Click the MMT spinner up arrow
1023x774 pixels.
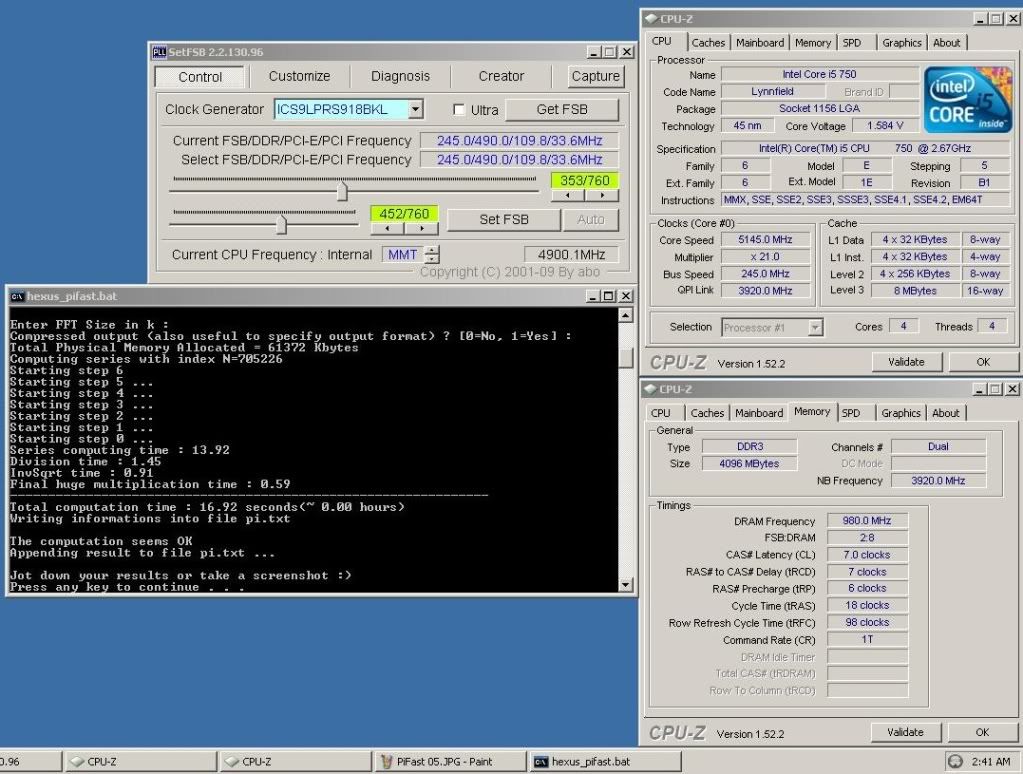[x=433, y=249]
